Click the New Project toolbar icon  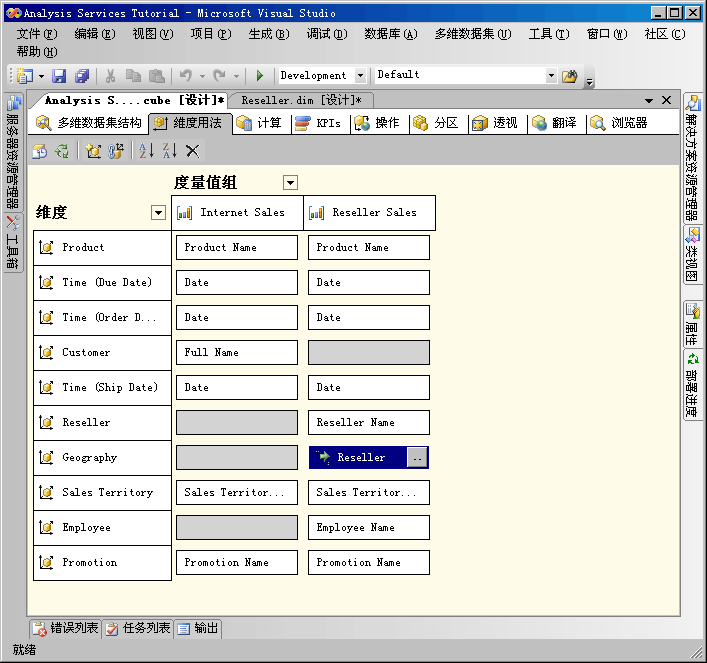[25, 76]
